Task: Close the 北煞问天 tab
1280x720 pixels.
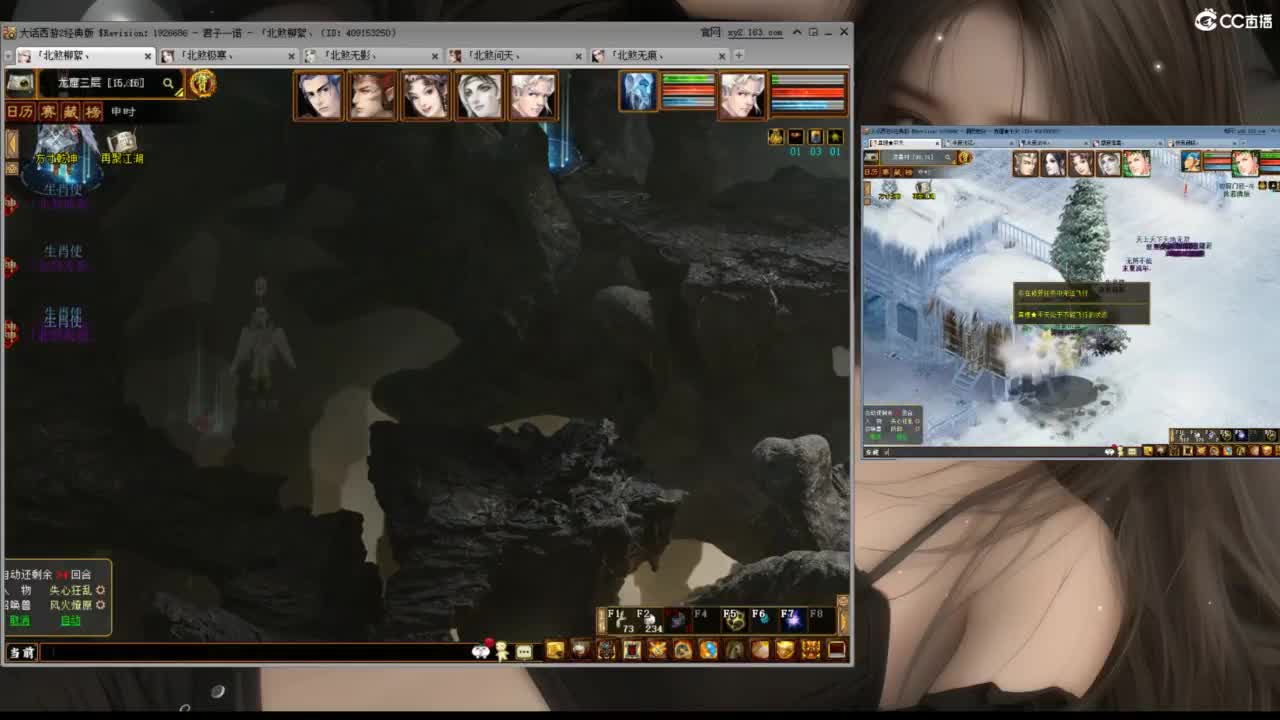Action: (x=578, y=56)
